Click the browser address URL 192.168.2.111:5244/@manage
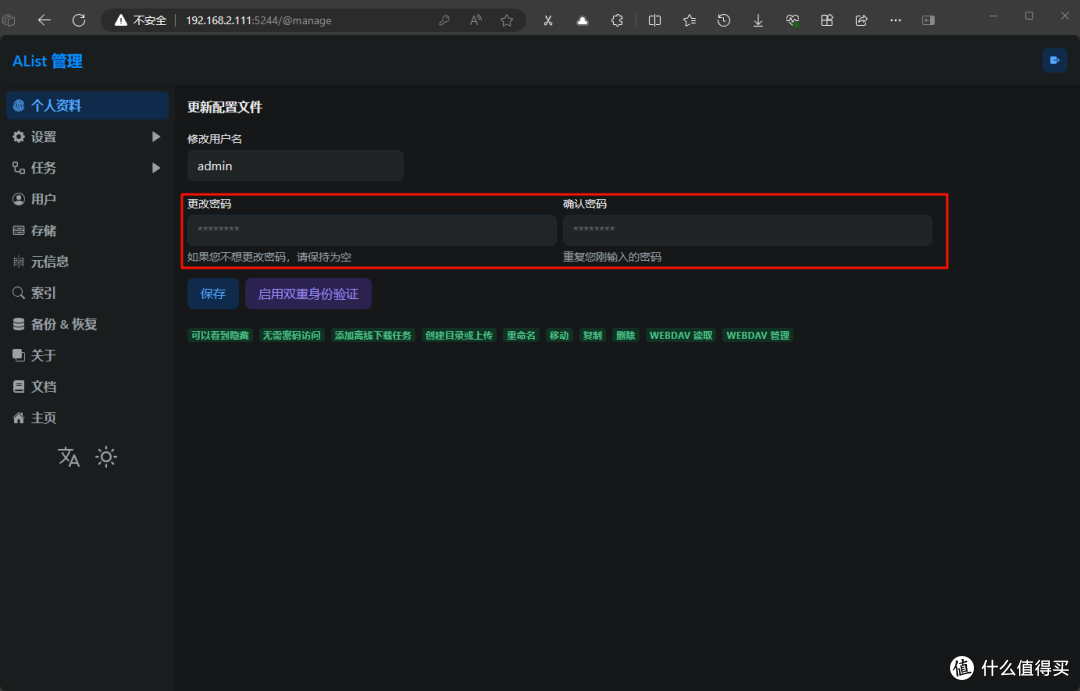The image size is (1080, 691). [x=258, y=21]
